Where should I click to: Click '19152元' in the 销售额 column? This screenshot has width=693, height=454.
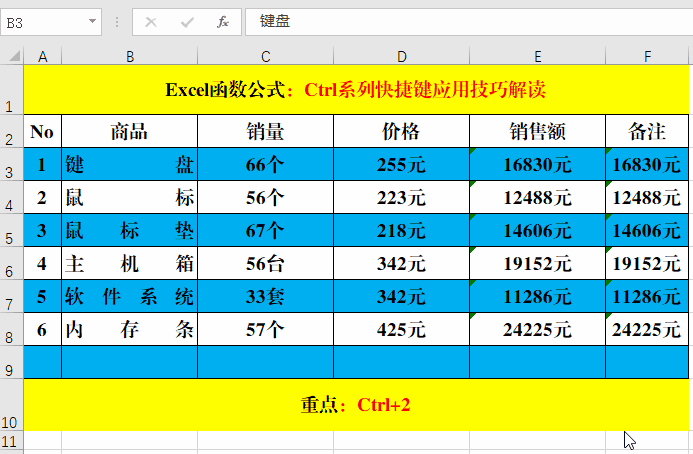(x=537, y=263)
